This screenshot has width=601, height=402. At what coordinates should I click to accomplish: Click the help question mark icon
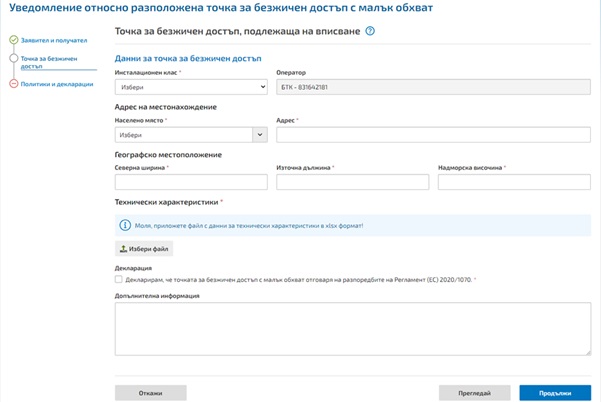coord(370,31)
